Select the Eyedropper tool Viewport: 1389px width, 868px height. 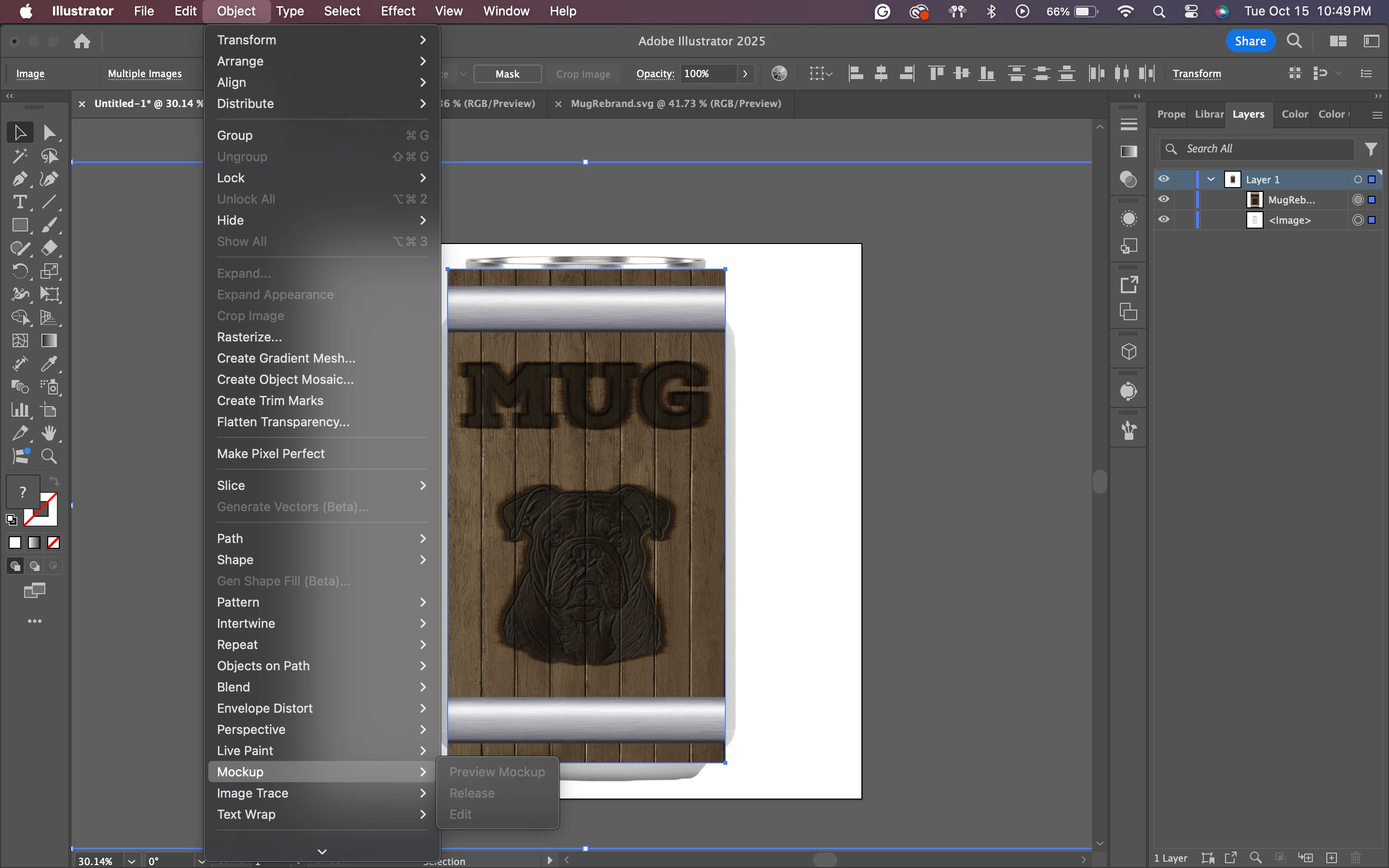(x=49, y=364)
